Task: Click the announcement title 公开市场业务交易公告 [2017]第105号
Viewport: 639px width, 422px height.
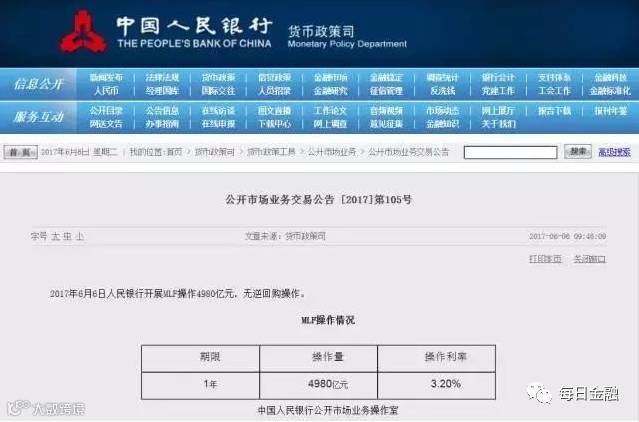Action: pos(319,200)
